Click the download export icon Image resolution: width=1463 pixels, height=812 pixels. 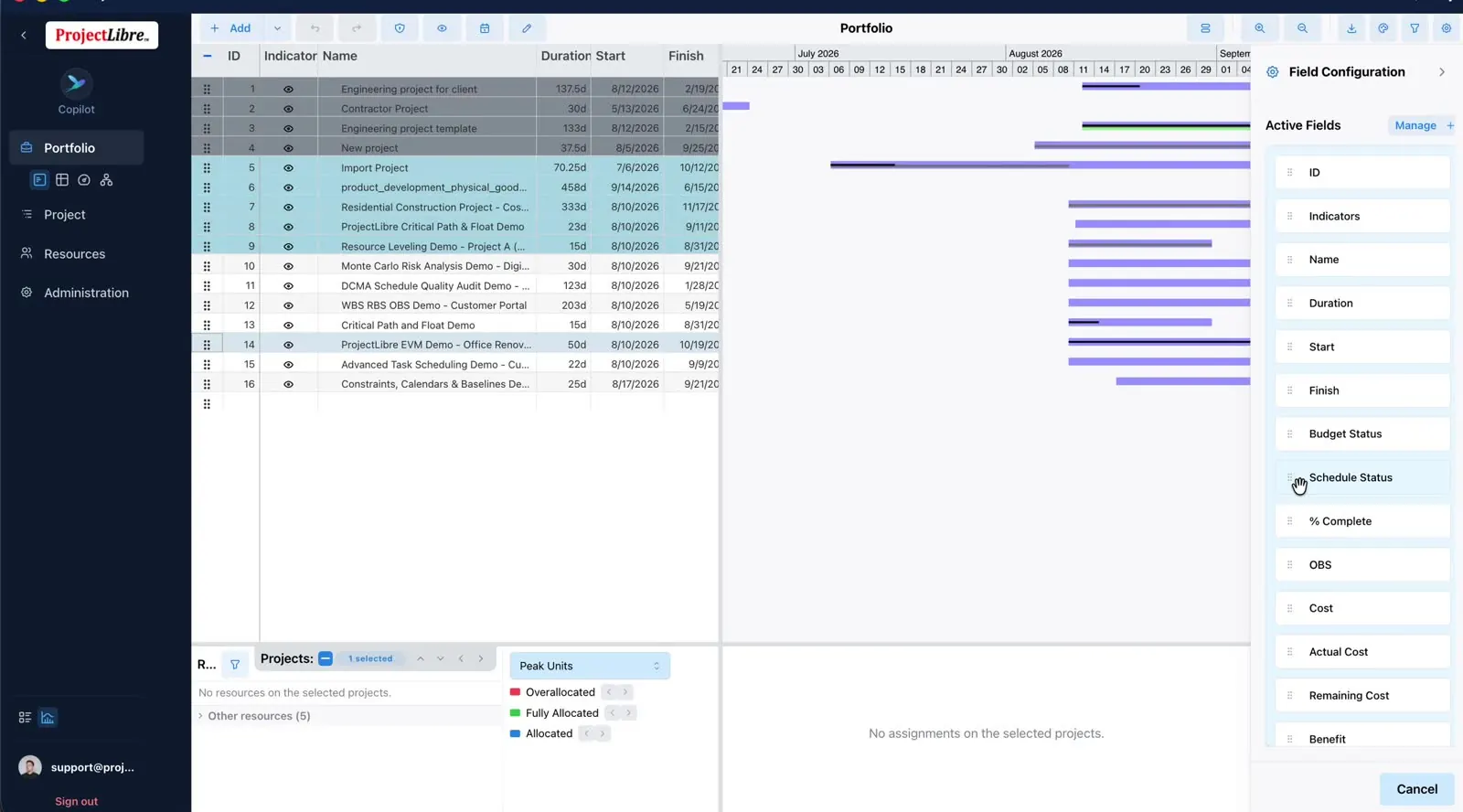point(1351,28)
